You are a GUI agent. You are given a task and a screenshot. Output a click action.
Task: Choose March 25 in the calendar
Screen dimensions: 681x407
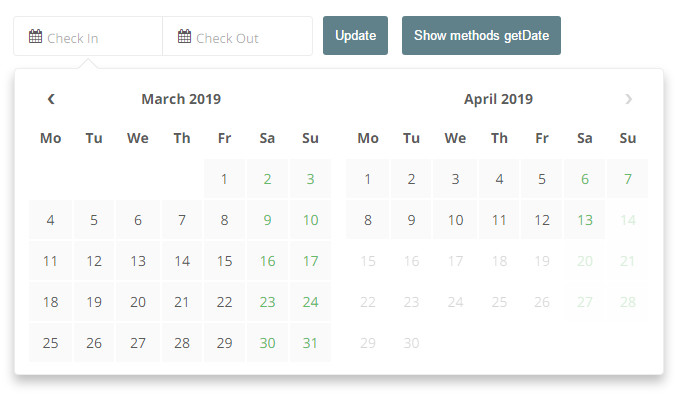(x=51, y=343)
